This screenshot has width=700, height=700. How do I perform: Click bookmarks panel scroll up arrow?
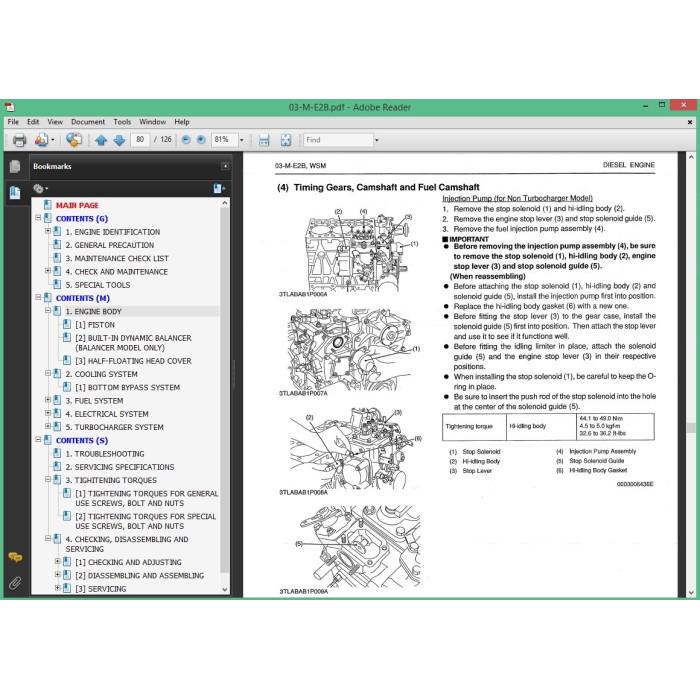[x=225, y=203]
